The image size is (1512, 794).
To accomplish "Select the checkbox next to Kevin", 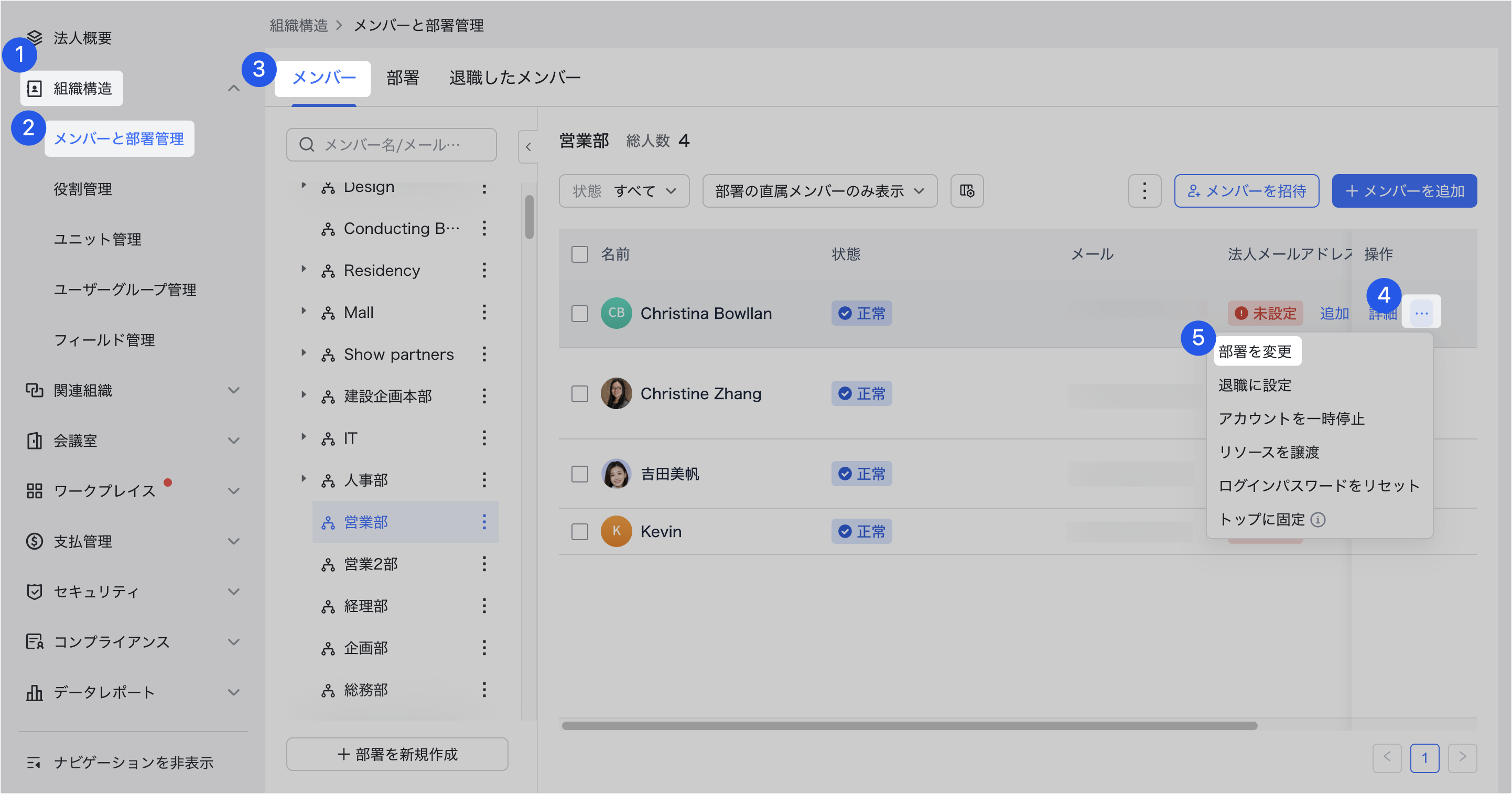I will (x=580, y=531).
